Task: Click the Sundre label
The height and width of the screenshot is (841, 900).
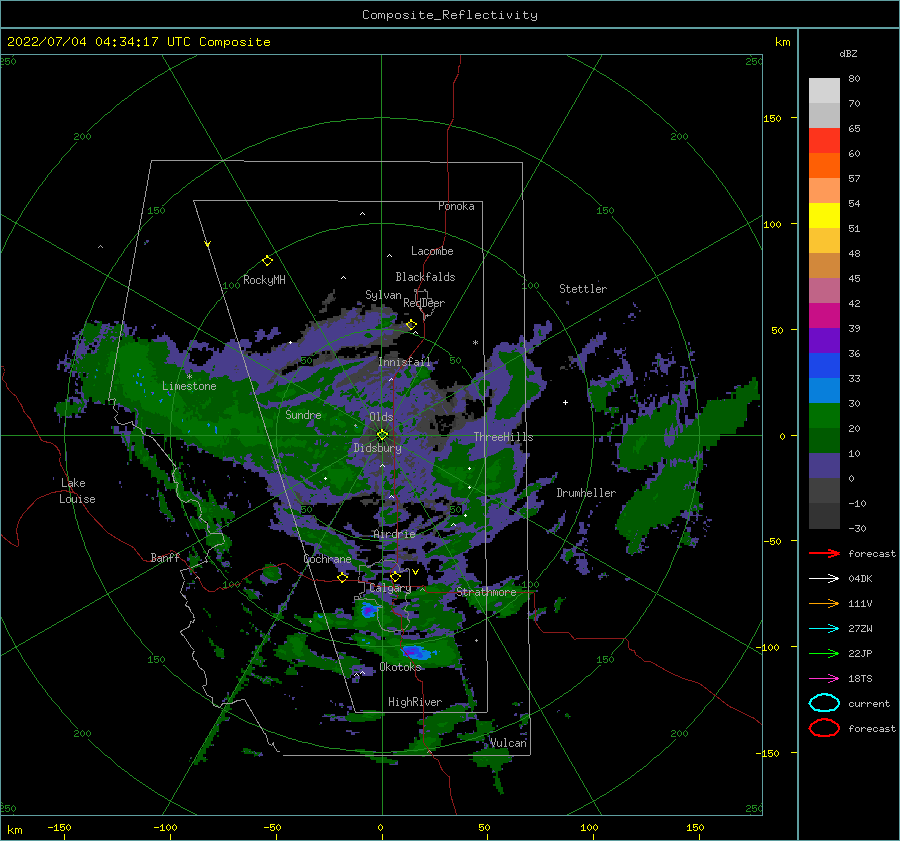Action: tap(303, 414)
